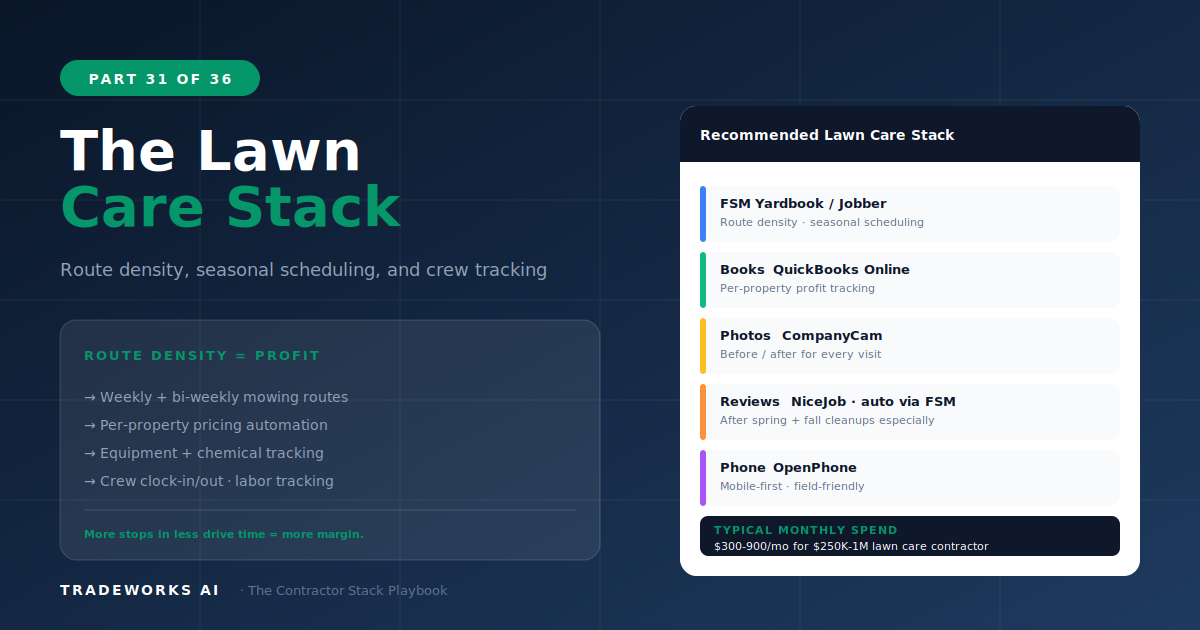Click 'ROUTE DENSITY = PROFIT' heading

(202, 356)
